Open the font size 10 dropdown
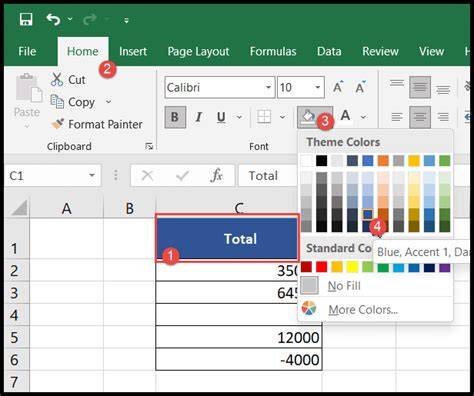 tap(317, 87)
